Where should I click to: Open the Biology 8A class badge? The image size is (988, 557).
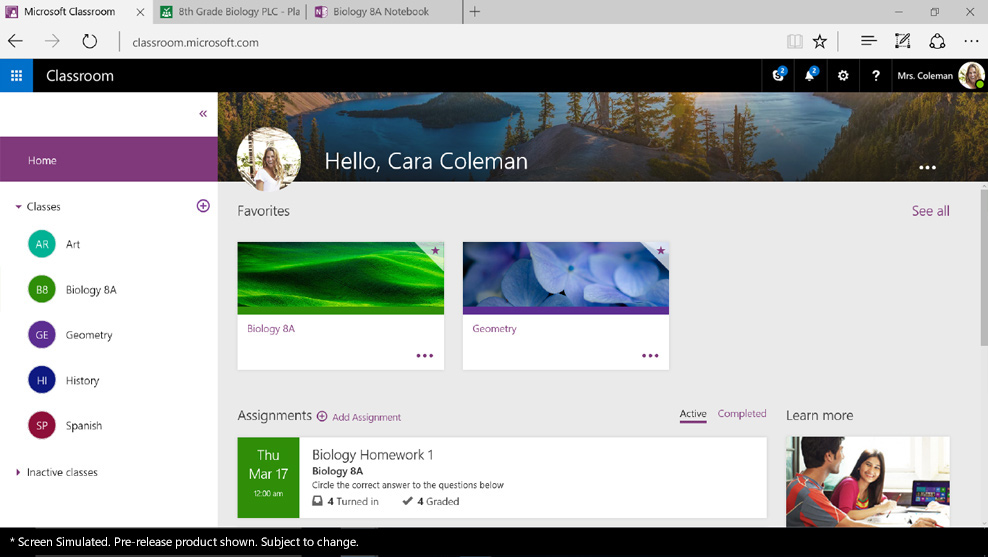42,290
